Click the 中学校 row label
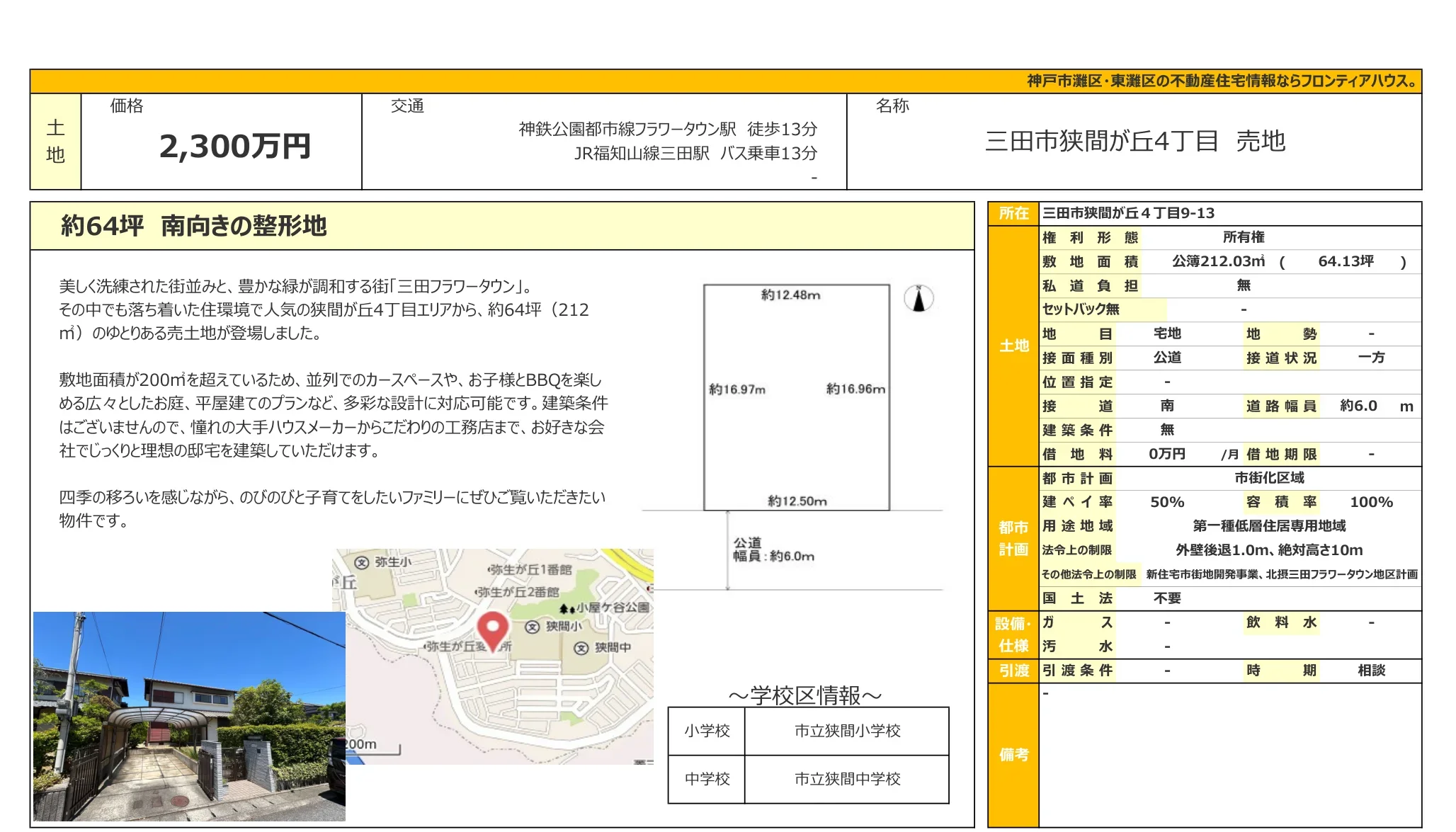Viewport: 1456px width, 832px height. pyautogui.click(x=707, y=779)
